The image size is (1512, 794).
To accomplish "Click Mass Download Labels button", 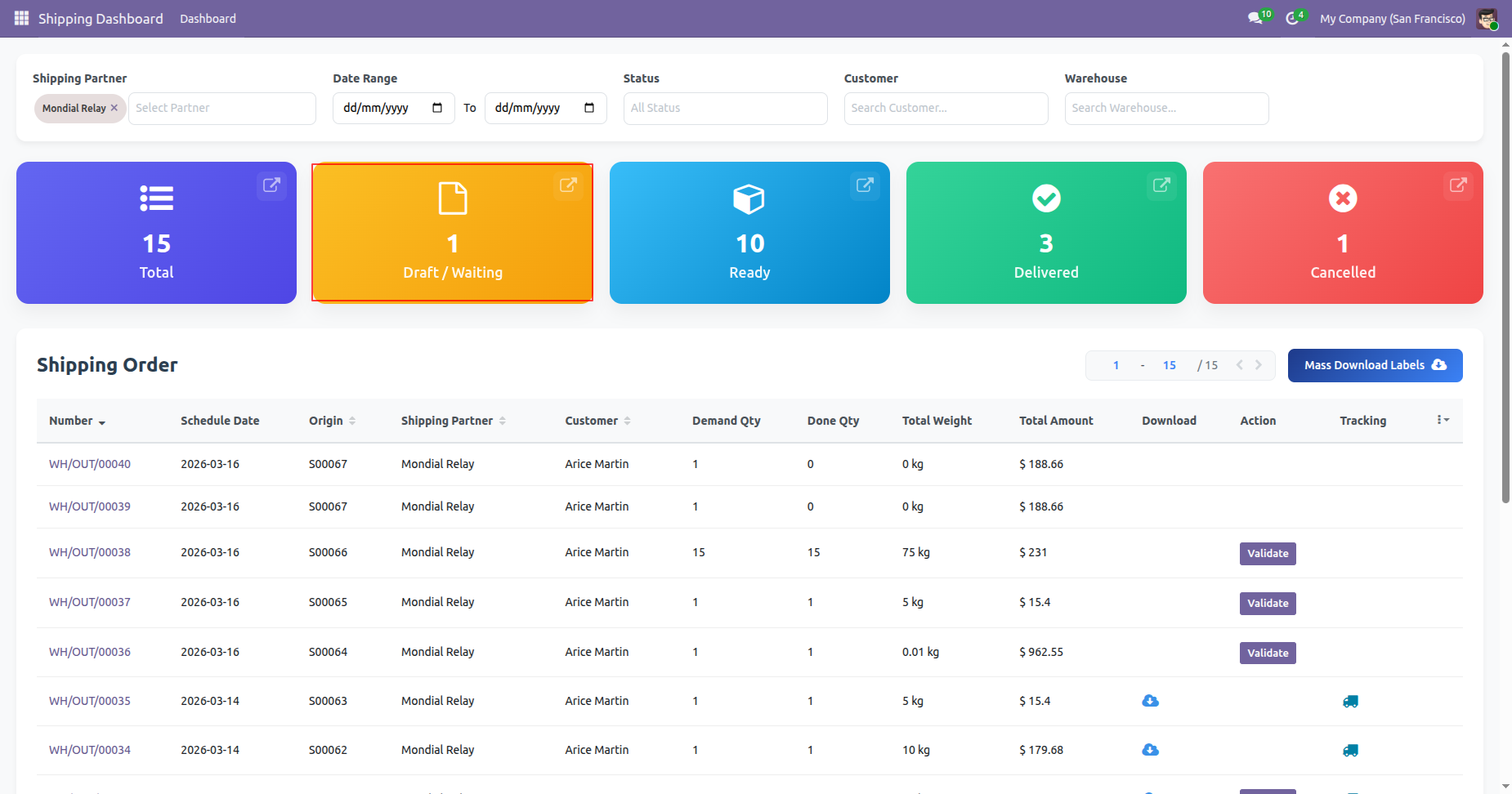I will pyautogui.click(x=1375, y=365).
